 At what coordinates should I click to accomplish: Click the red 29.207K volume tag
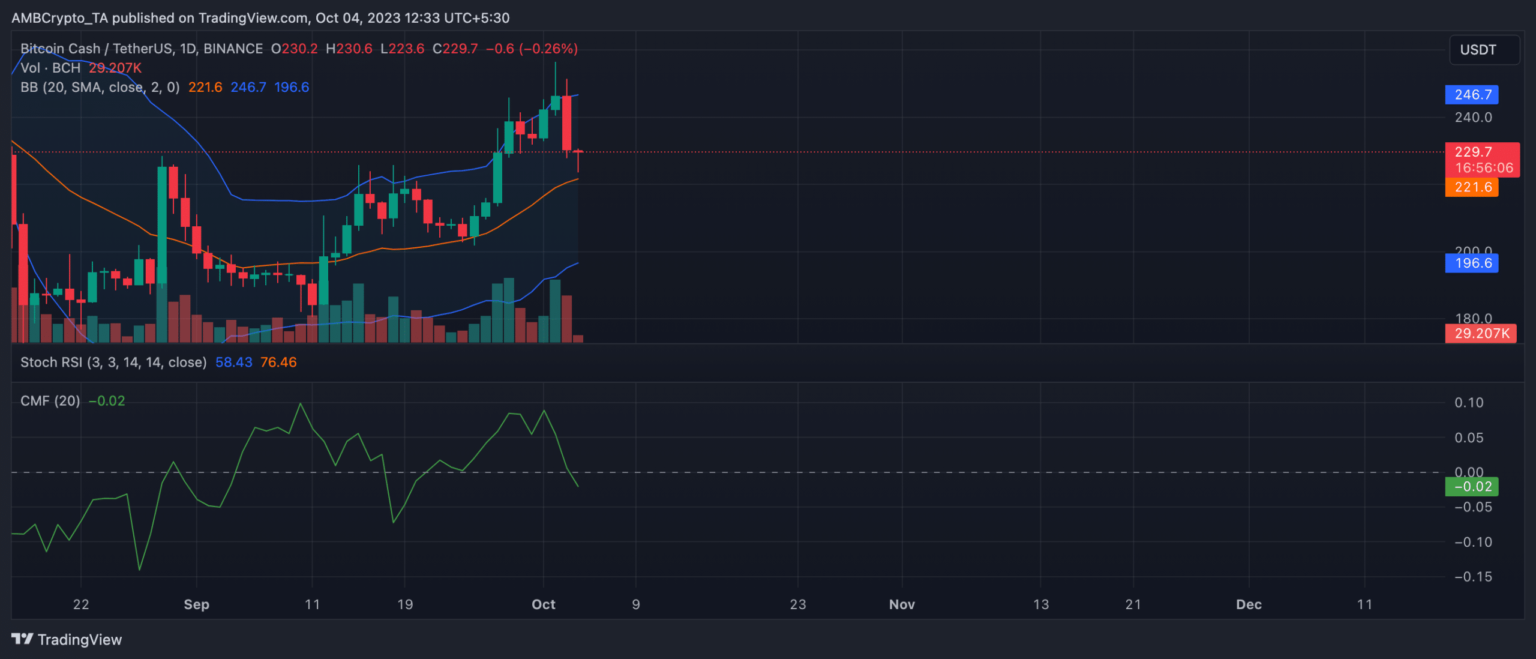pyautogui.click(x=1480, y=333)
